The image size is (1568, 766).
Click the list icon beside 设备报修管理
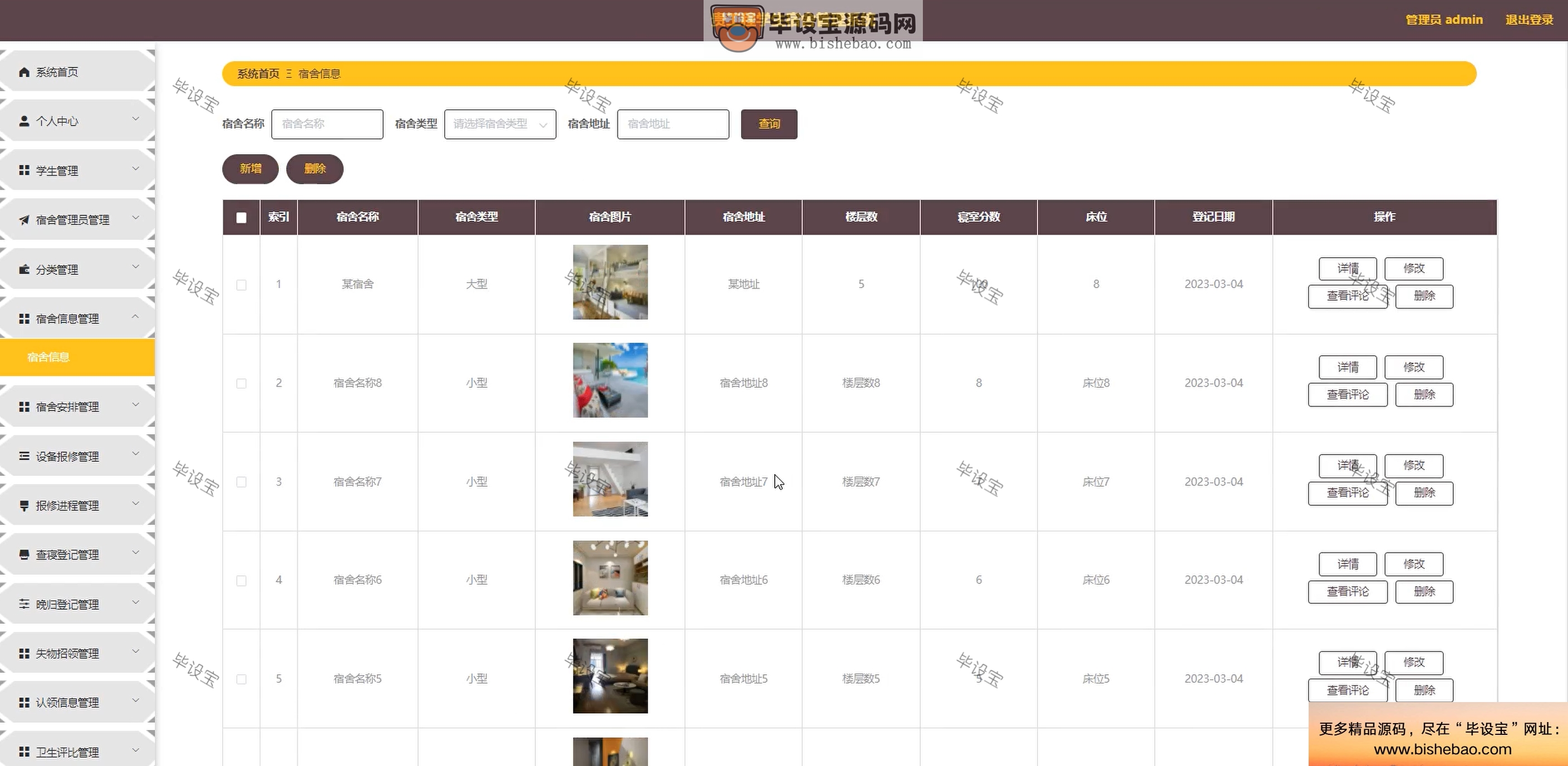24,456
